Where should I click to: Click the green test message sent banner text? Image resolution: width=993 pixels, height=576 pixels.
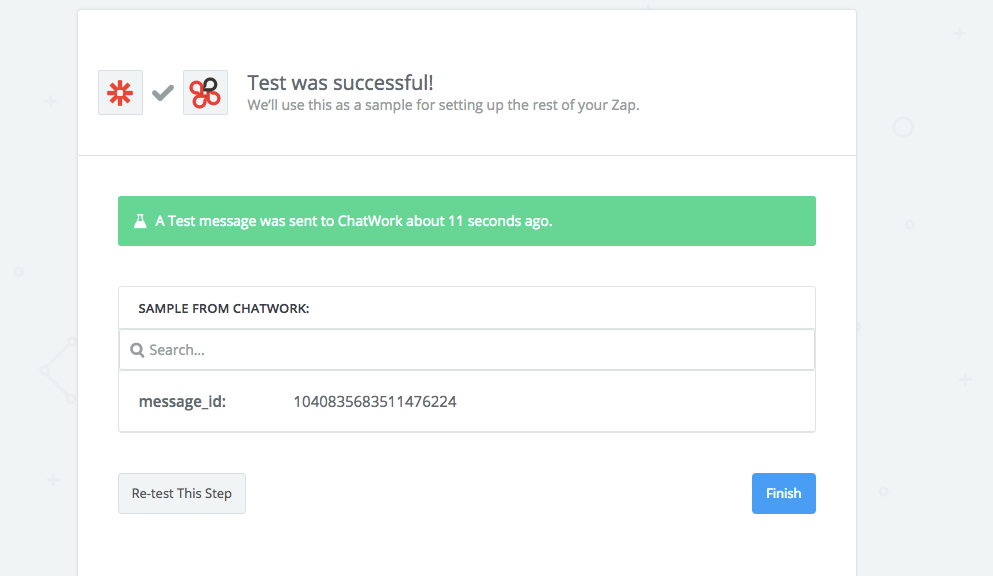(353, 221)
